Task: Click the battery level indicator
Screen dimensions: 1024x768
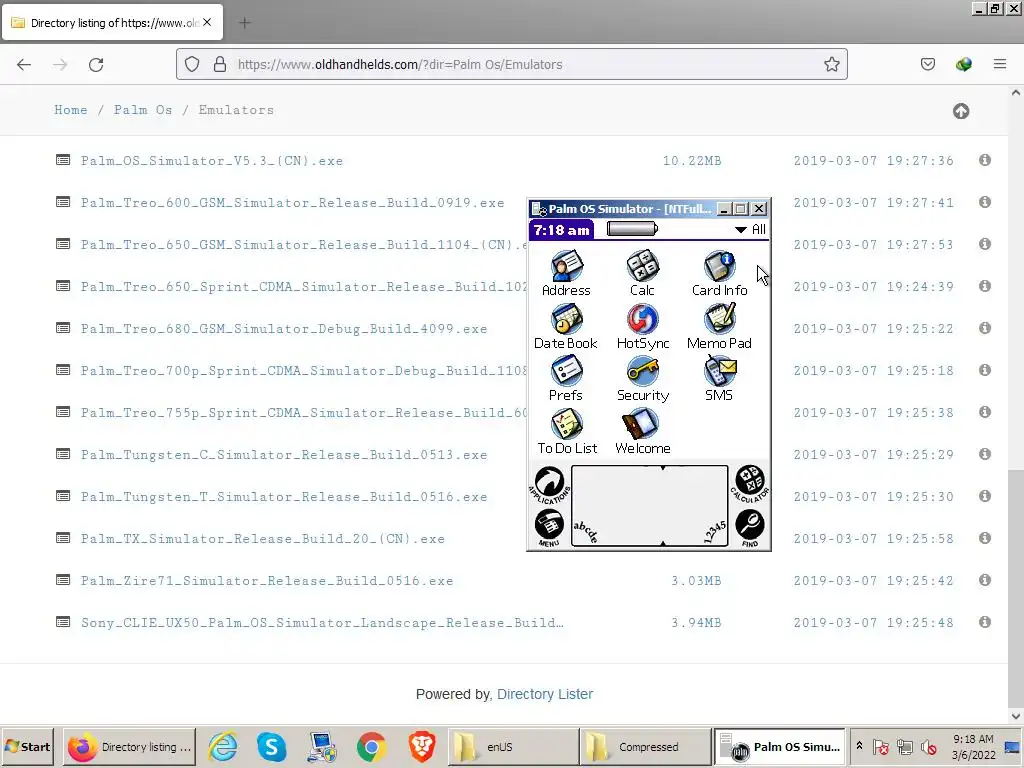Action: (632, 229)
